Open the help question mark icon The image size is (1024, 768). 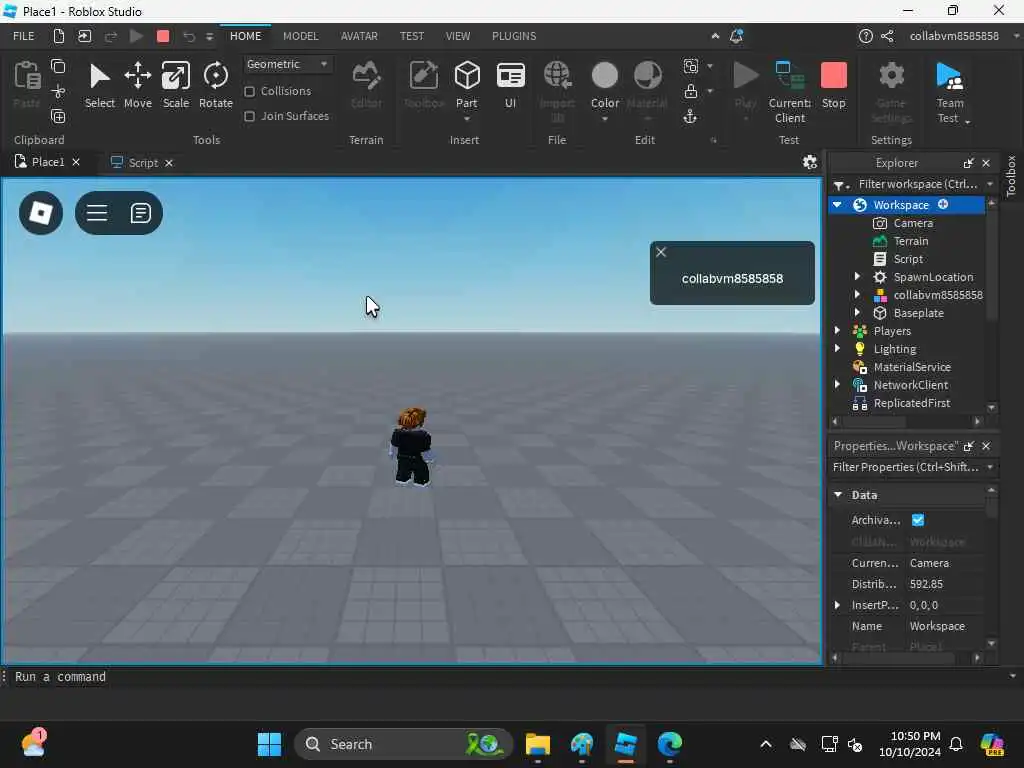coord(865,36)
